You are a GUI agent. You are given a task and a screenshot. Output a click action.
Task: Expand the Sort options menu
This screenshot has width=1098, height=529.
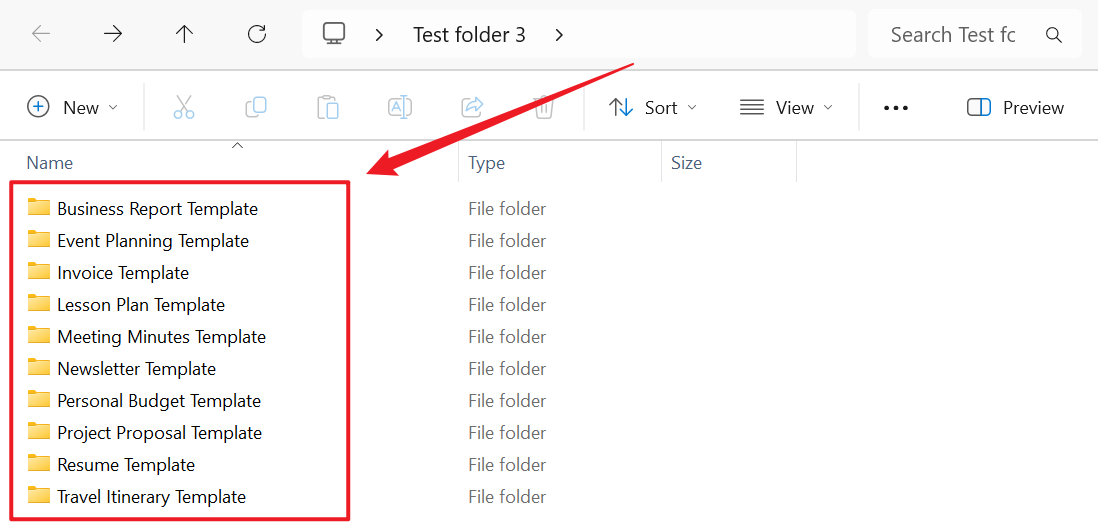(653, 108)
